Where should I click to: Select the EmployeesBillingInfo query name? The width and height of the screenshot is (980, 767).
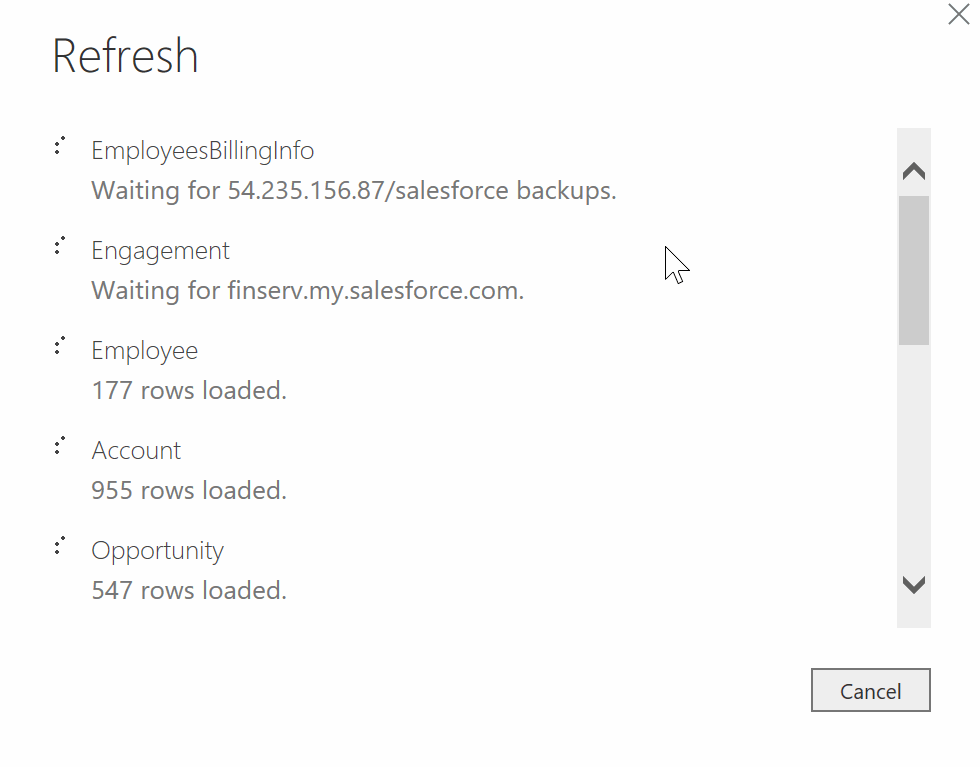pos(202,151)
